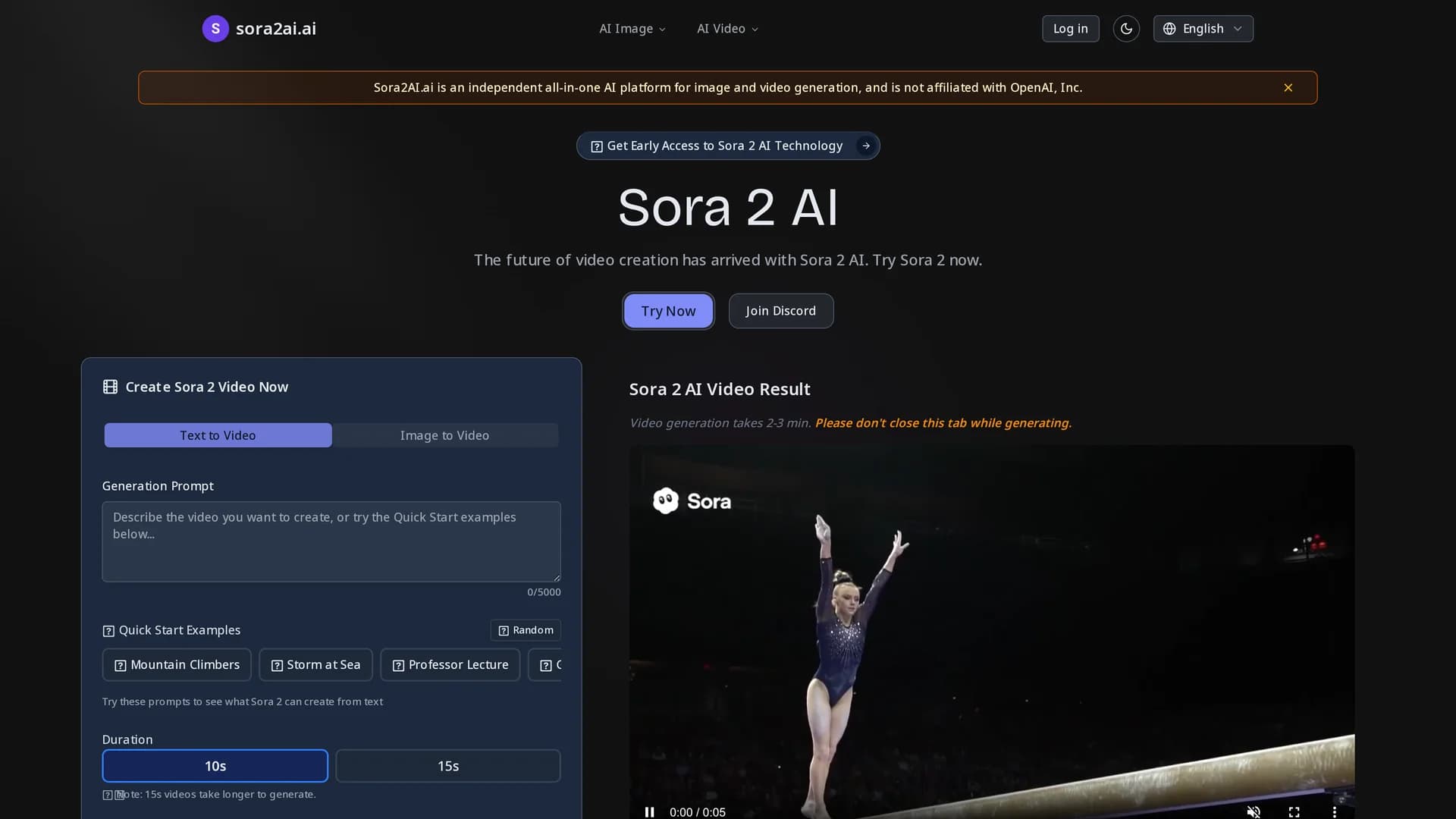1456x819 pixels.
Task: Choose the 15s duration option
Action: pos(448,766)
